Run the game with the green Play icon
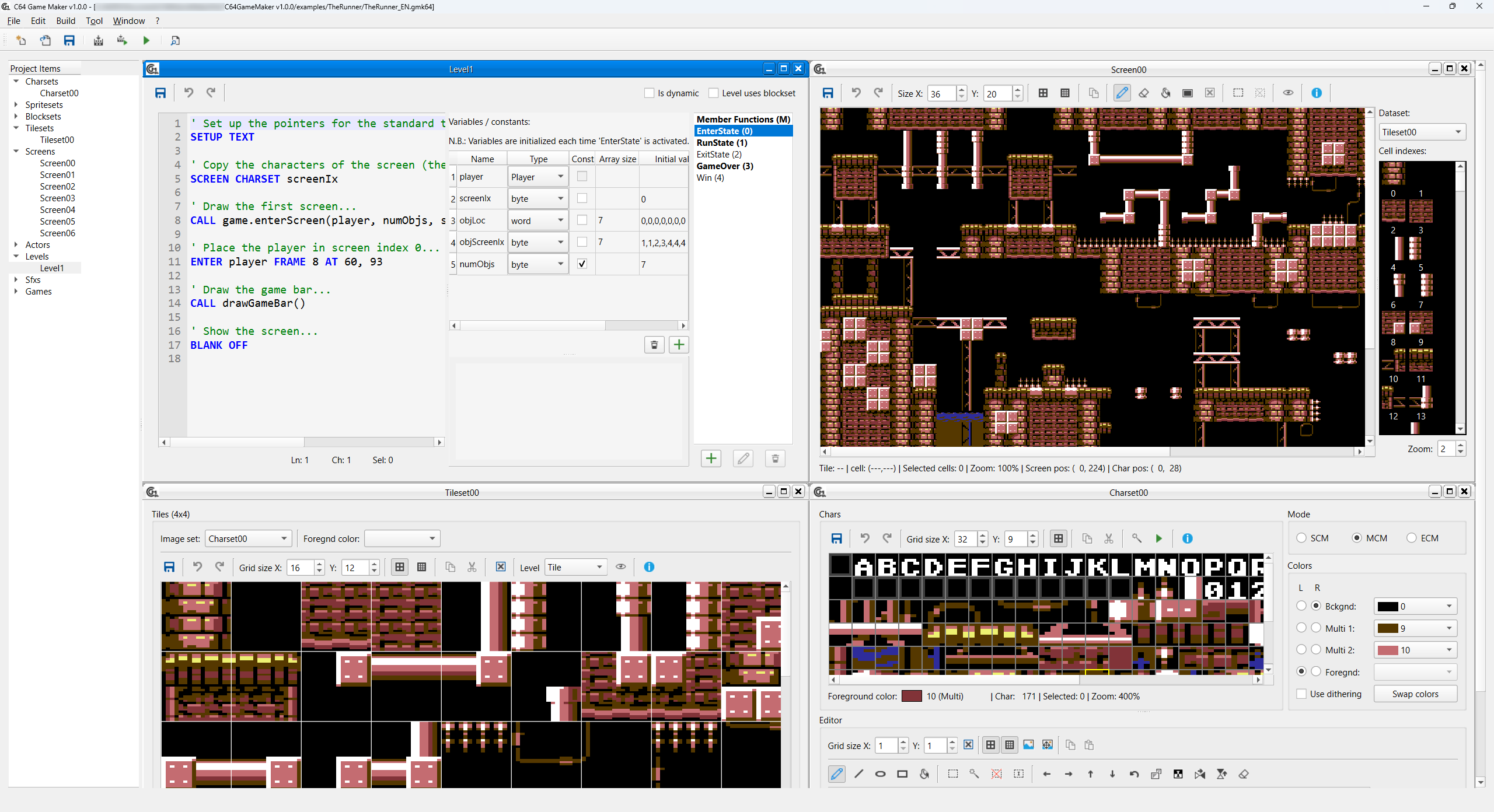This screenshot has height=812, width=1494. pyautogui.click(x=146, y=40)
